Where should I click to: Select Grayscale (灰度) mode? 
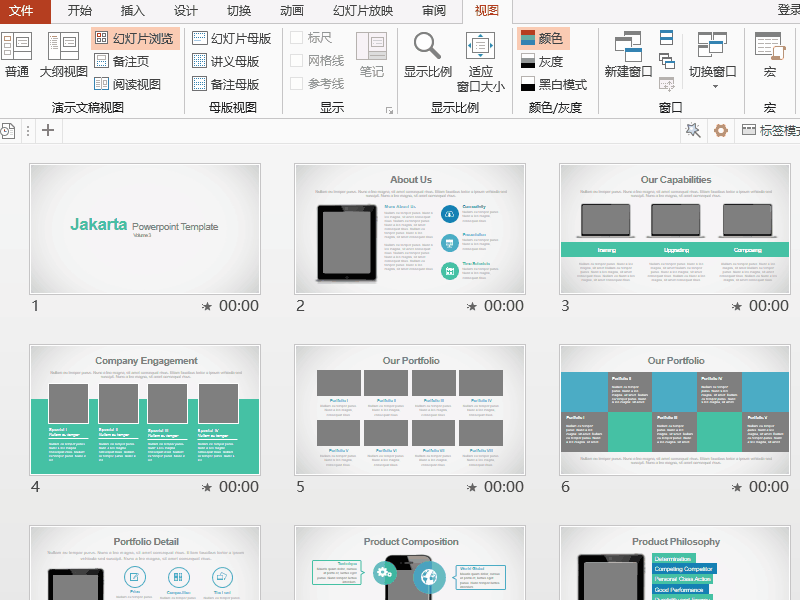point(542,61)
